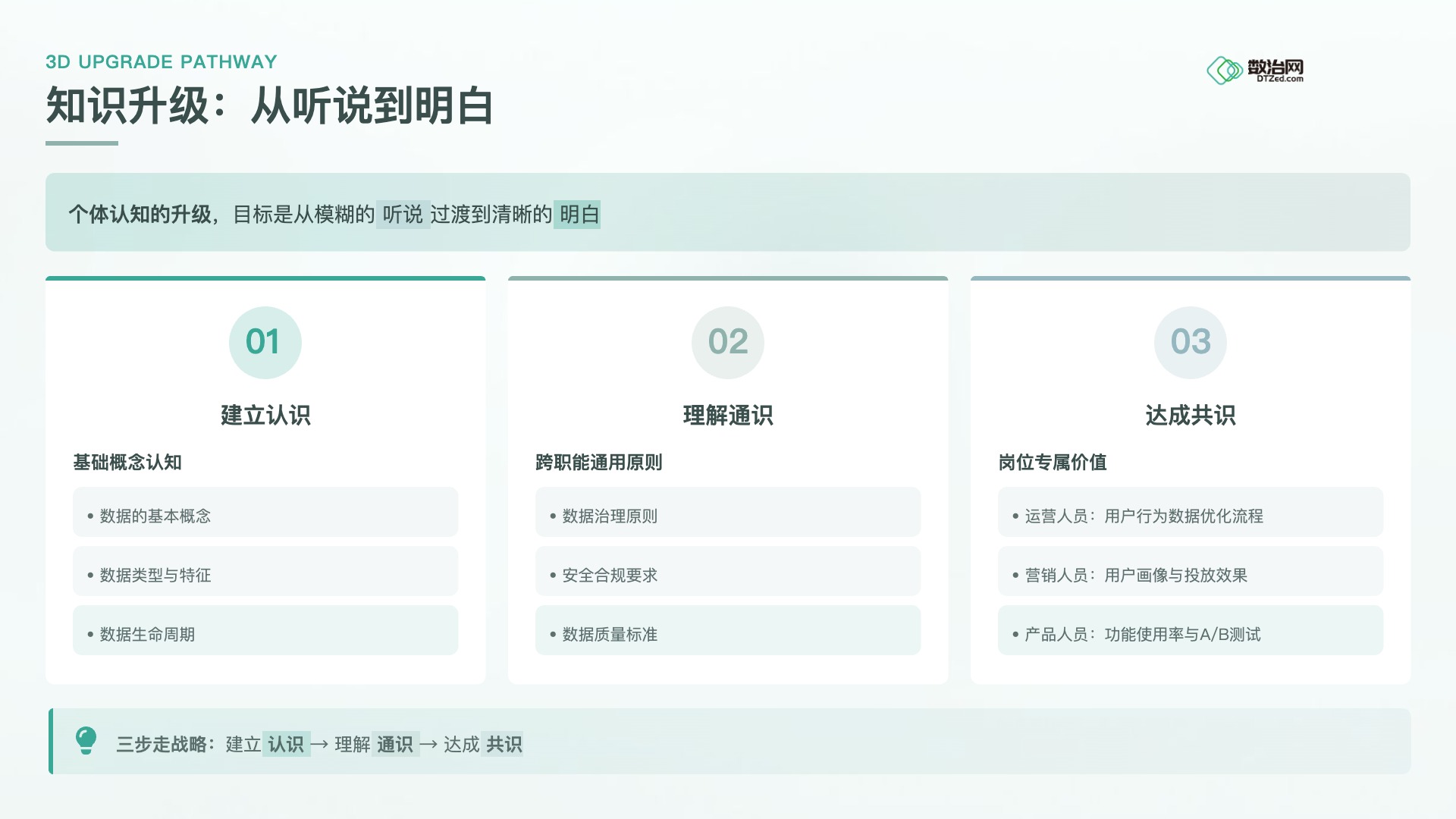Click the 02 circle badge
1456x819 pixels.
(x=727, y=342)
